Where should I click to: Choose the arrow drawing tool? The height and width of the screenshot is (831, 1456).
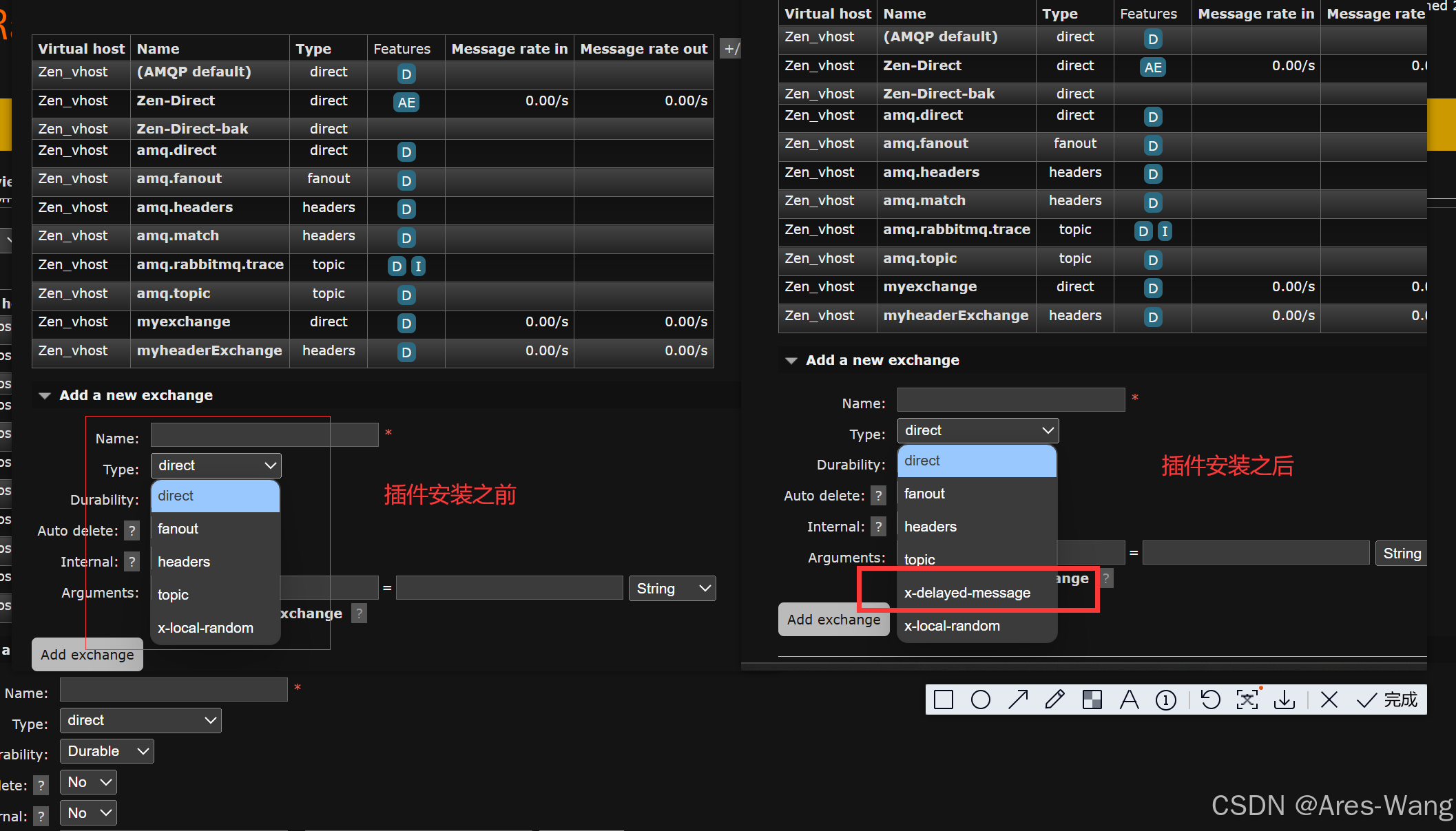[x=1018, y=700]
